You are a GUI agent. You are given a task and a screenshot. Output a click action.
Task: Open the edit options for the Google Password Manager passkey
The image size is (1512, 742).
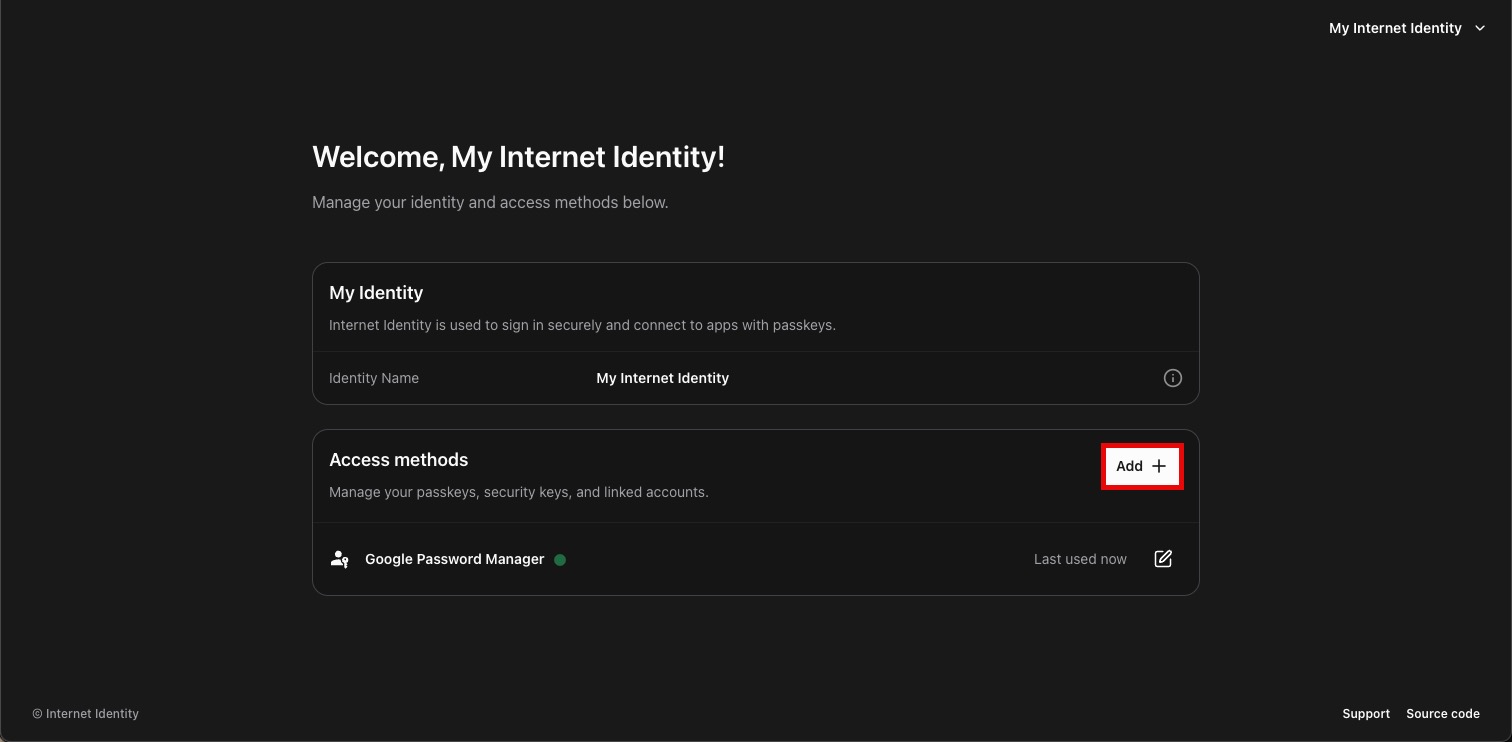click(1163, 559)
